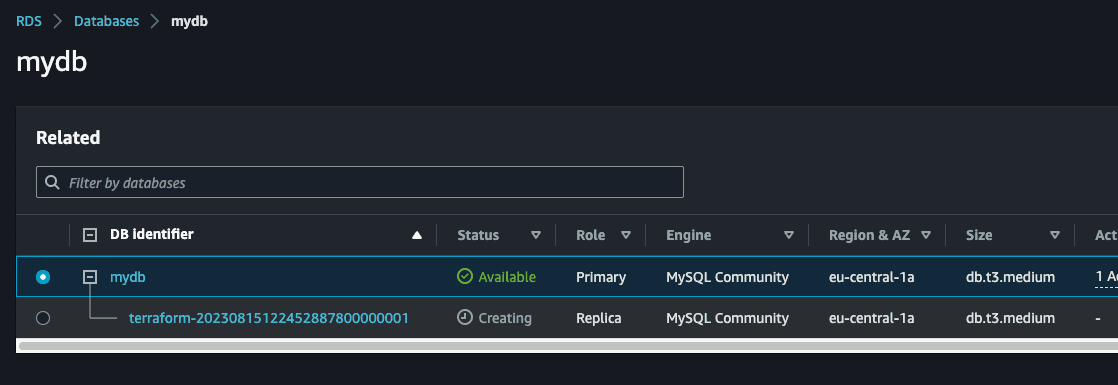Click the Replica role cell
The height and width of the screenshot is (385, 1118).
[600, 318]
